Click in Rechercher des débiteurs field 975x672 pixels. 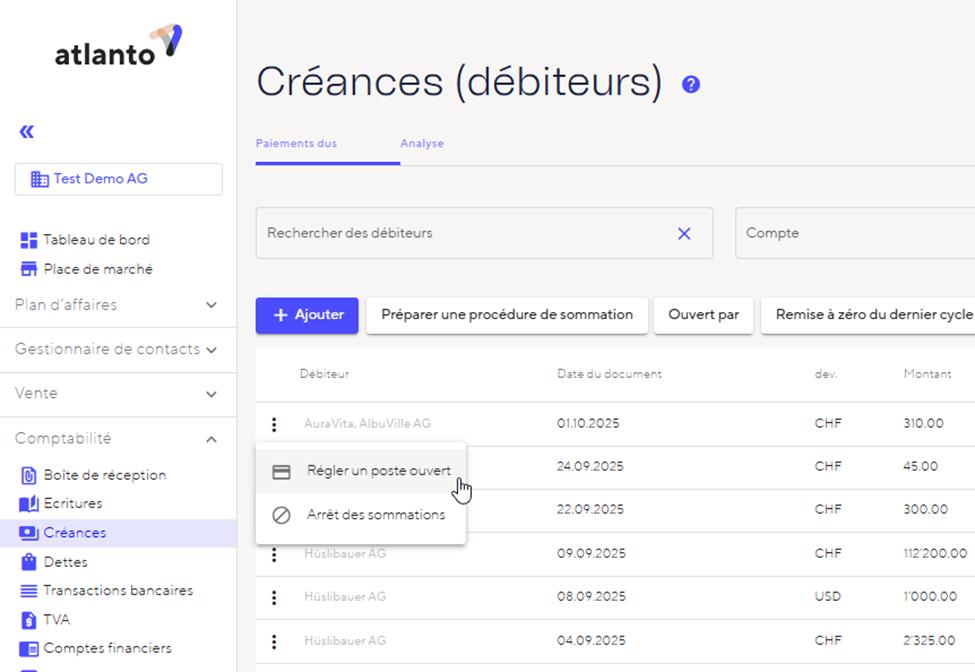pyautogui.click(x=460, y=233)
